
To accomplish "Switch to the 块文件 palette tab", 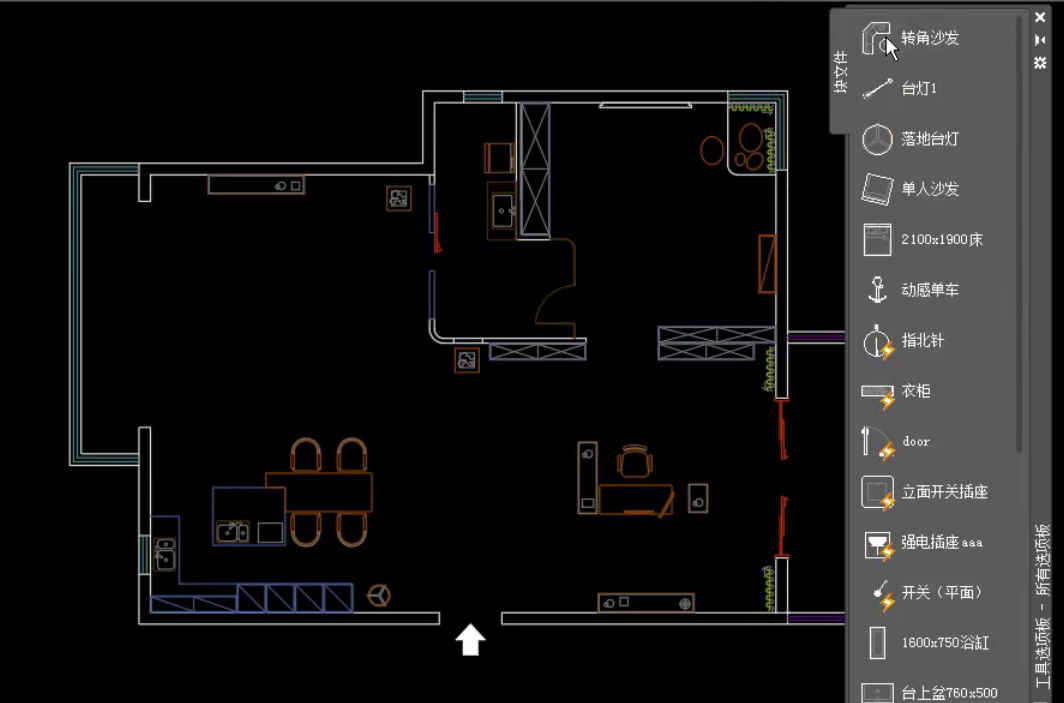I will click(x=840, y=72).
